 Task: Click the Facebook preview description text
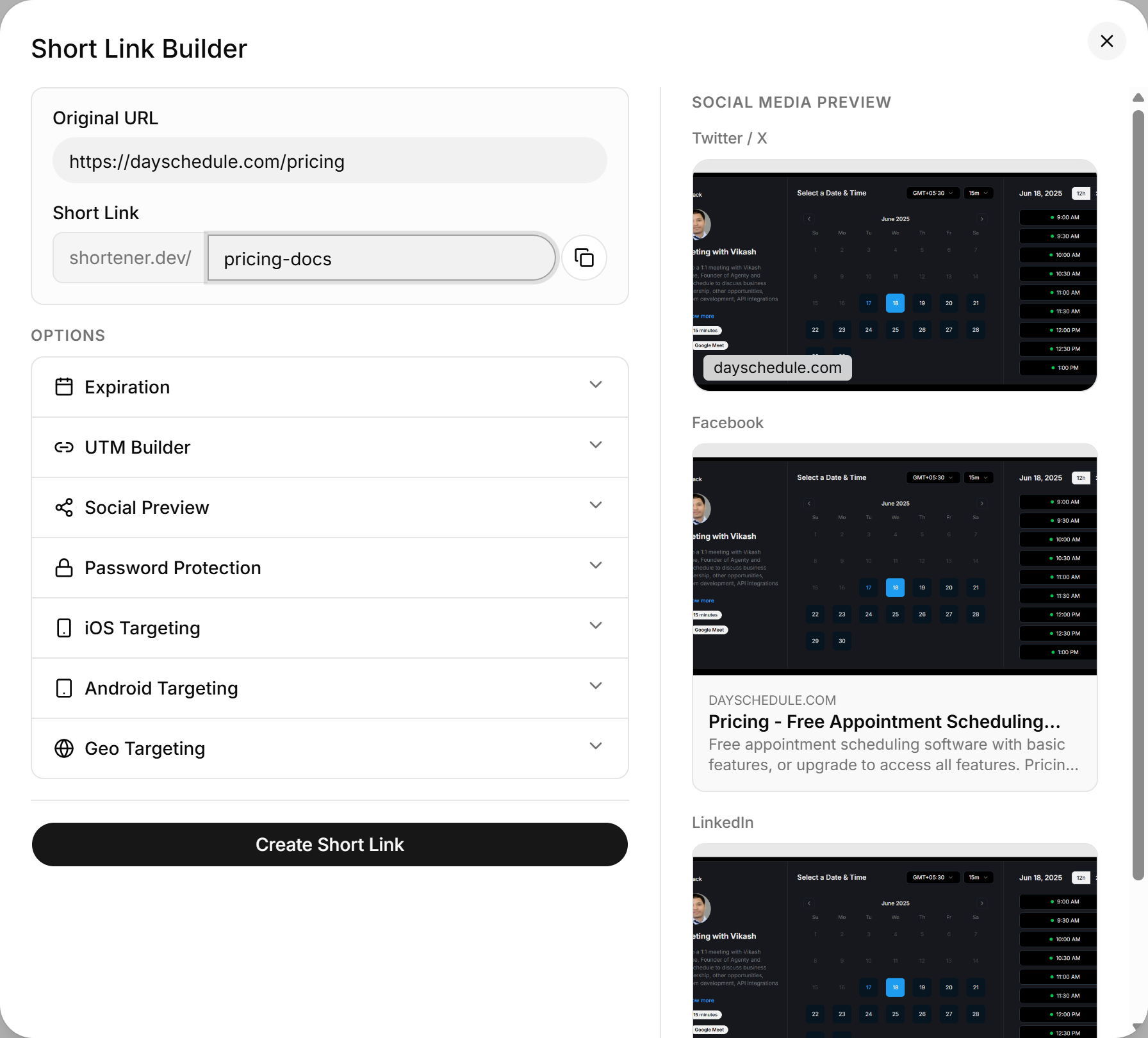point(893,755)
